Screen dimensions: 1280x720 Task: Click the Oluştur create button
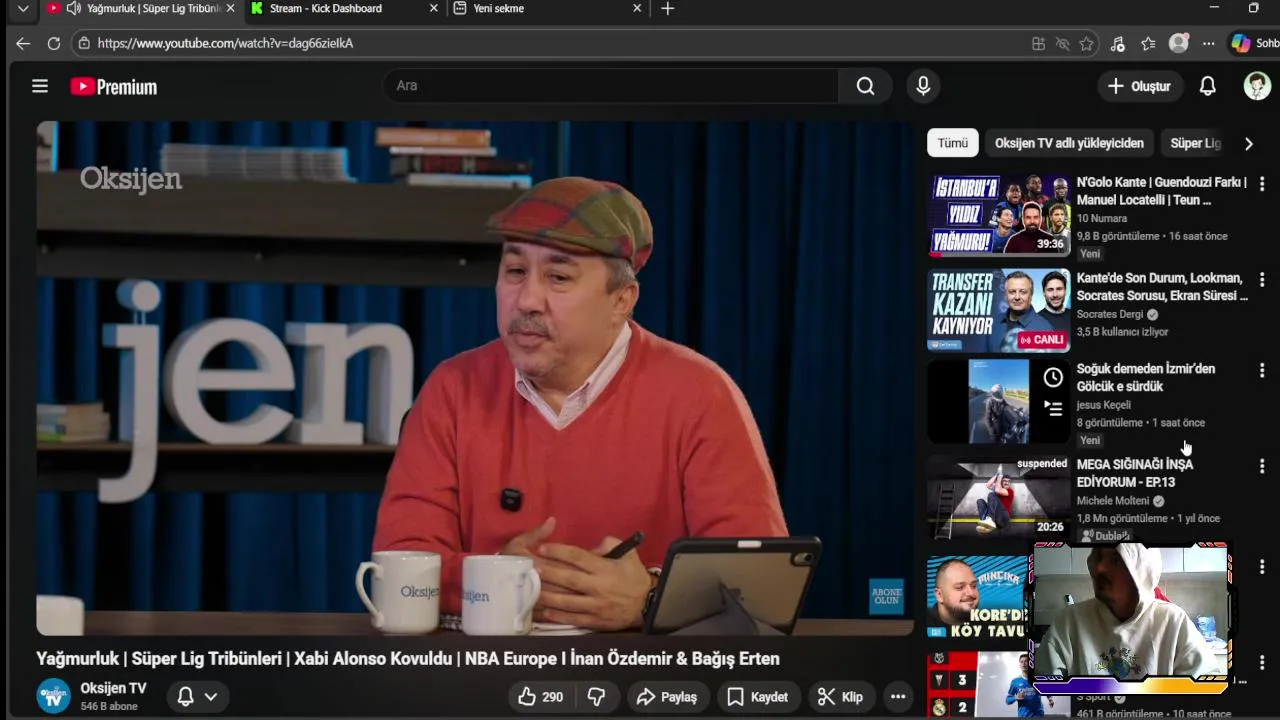click(1139, 86)
